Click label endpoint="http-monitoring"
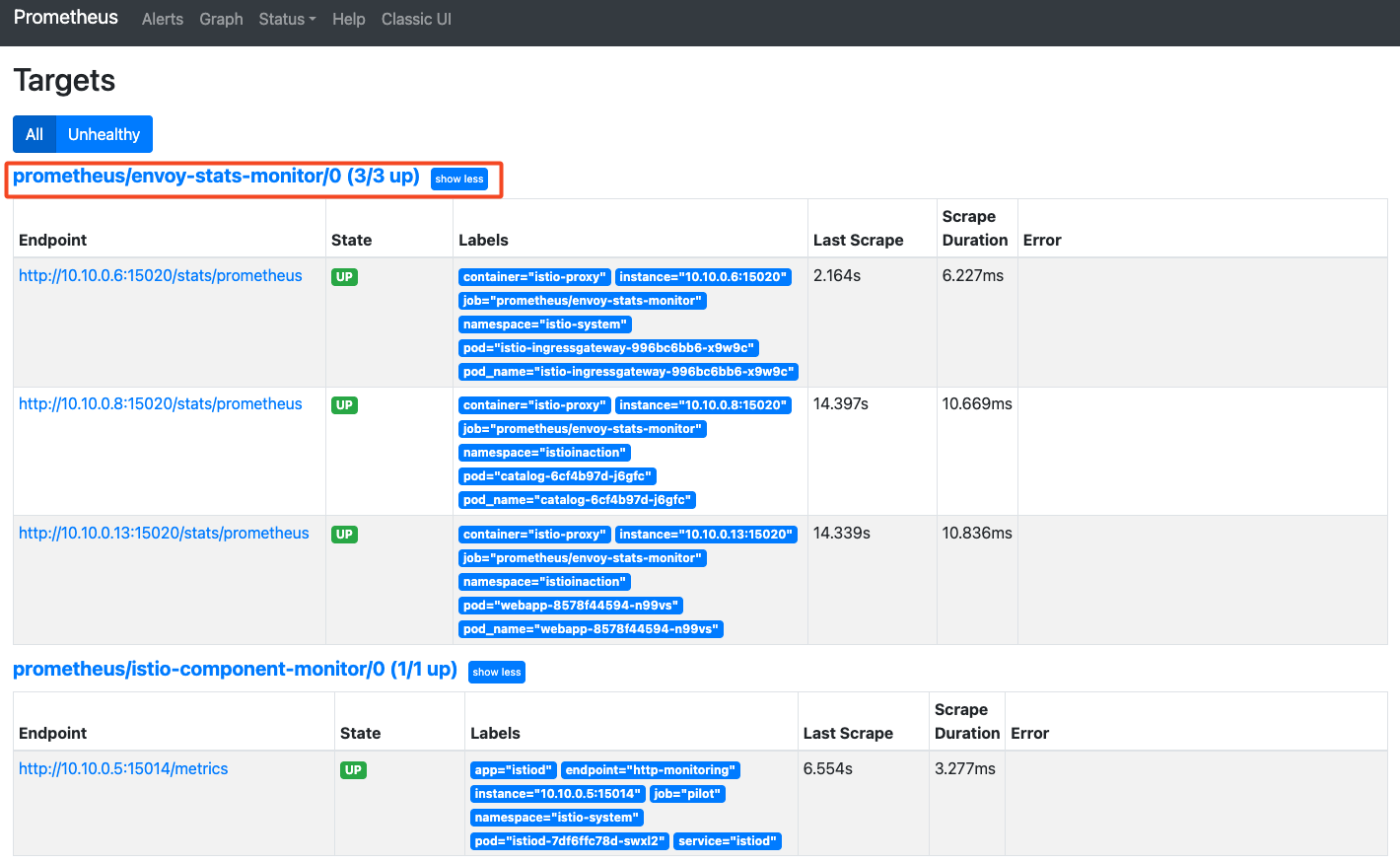Viewport: 1400px width, 863px height. pos(651,770)
